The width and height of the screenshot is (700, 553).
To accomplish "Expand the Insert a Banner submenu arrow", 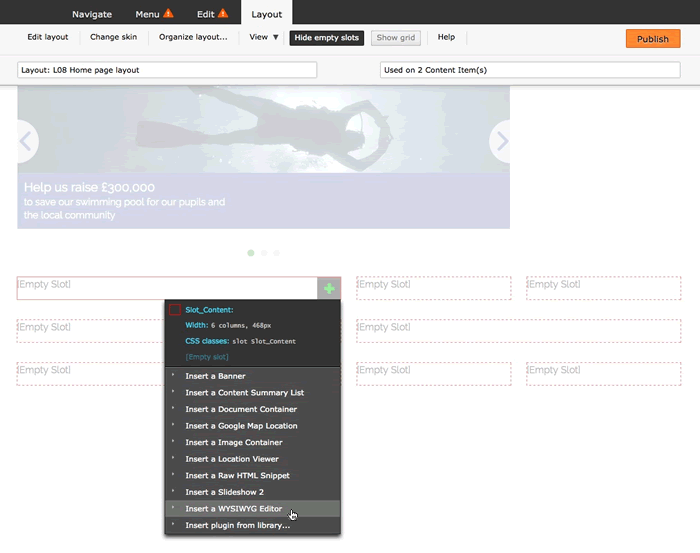I will (173, 376).
